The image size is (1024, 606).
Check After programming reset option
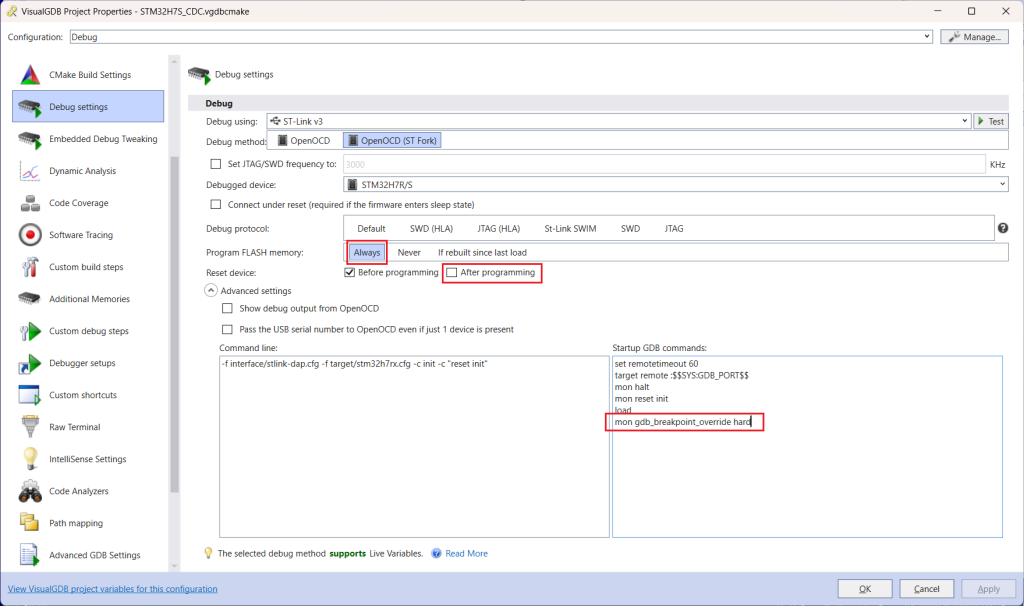[451, 272]
